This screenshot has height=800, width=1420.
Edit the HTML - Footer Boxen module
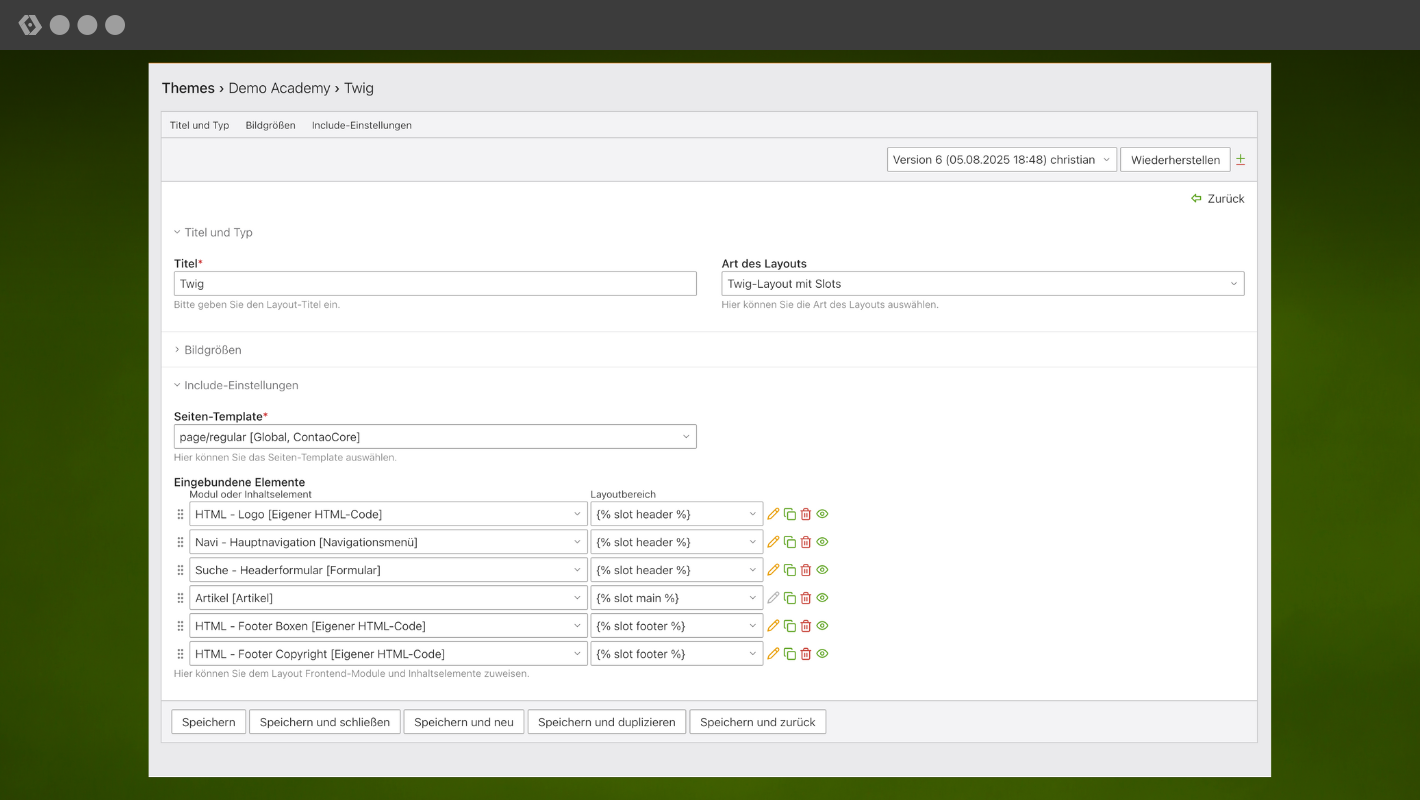(773, 626)
